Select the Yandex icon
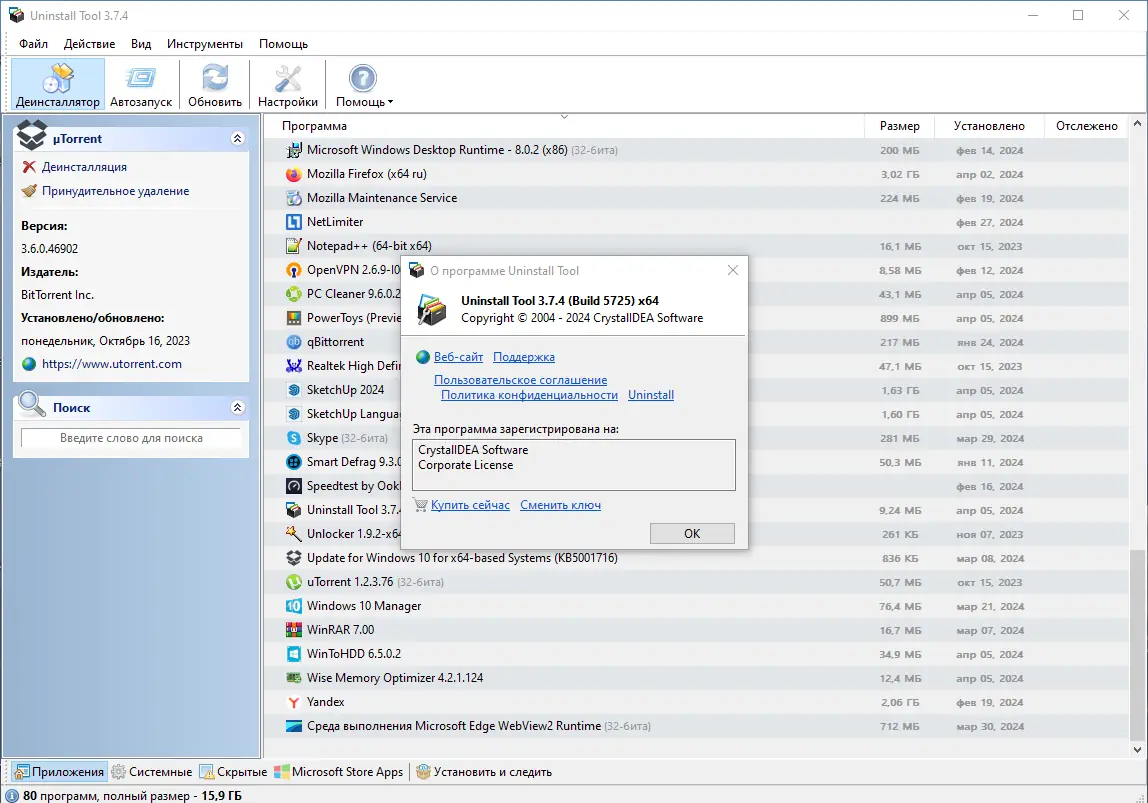 pos(294,702)
